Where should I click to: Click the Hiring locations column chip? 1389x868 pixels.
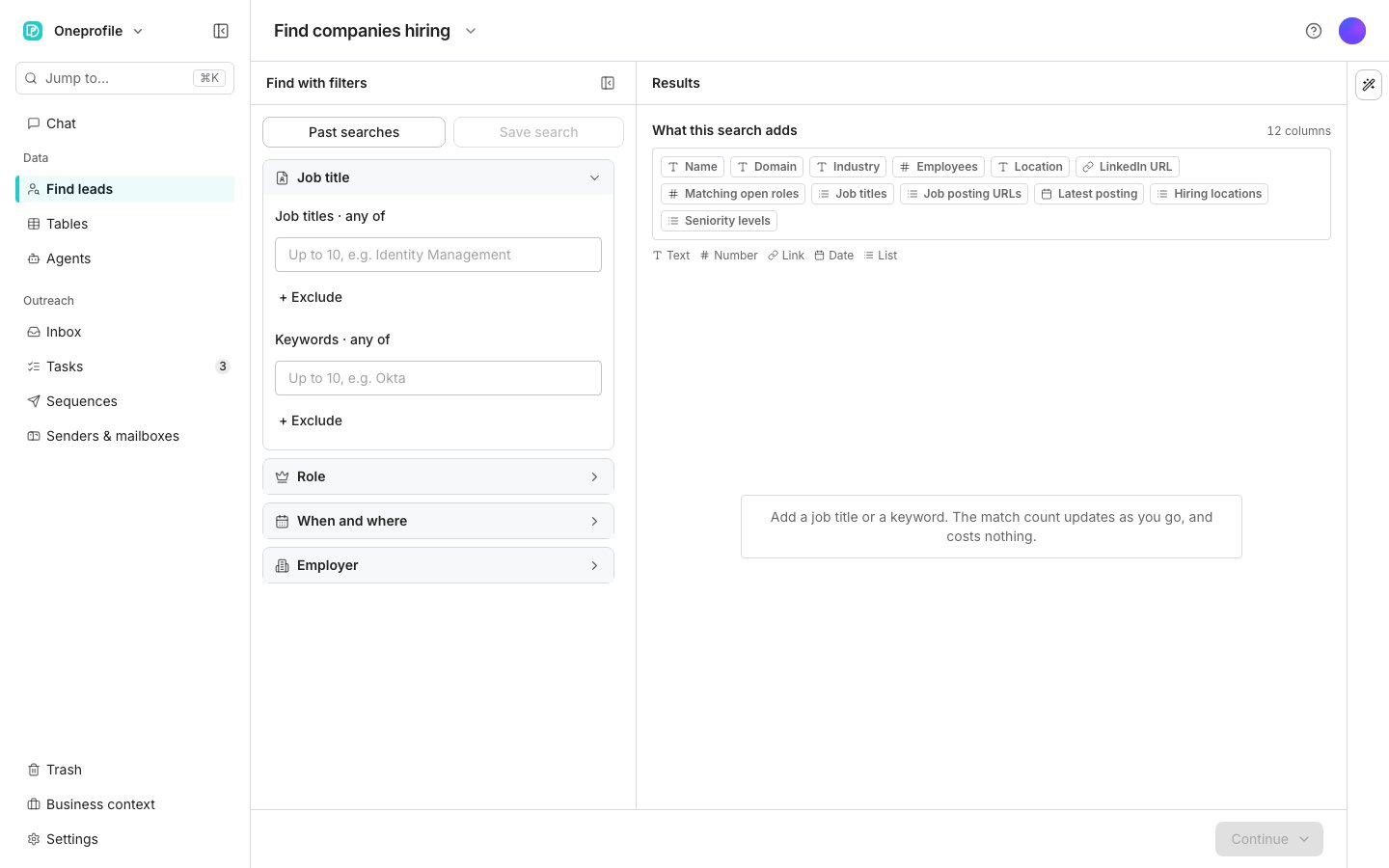click(x=1209, y=194)
